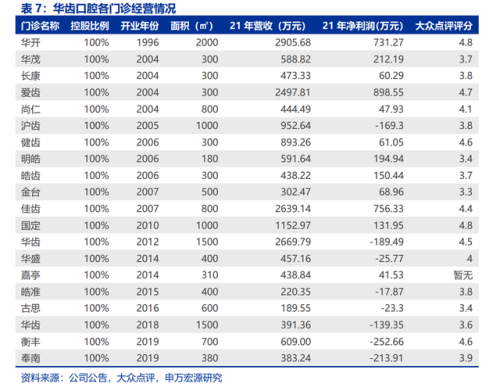The height and width of the screenshot is (391, 500).
Task: Select the 明皓 area value 180
Action: 210,159
